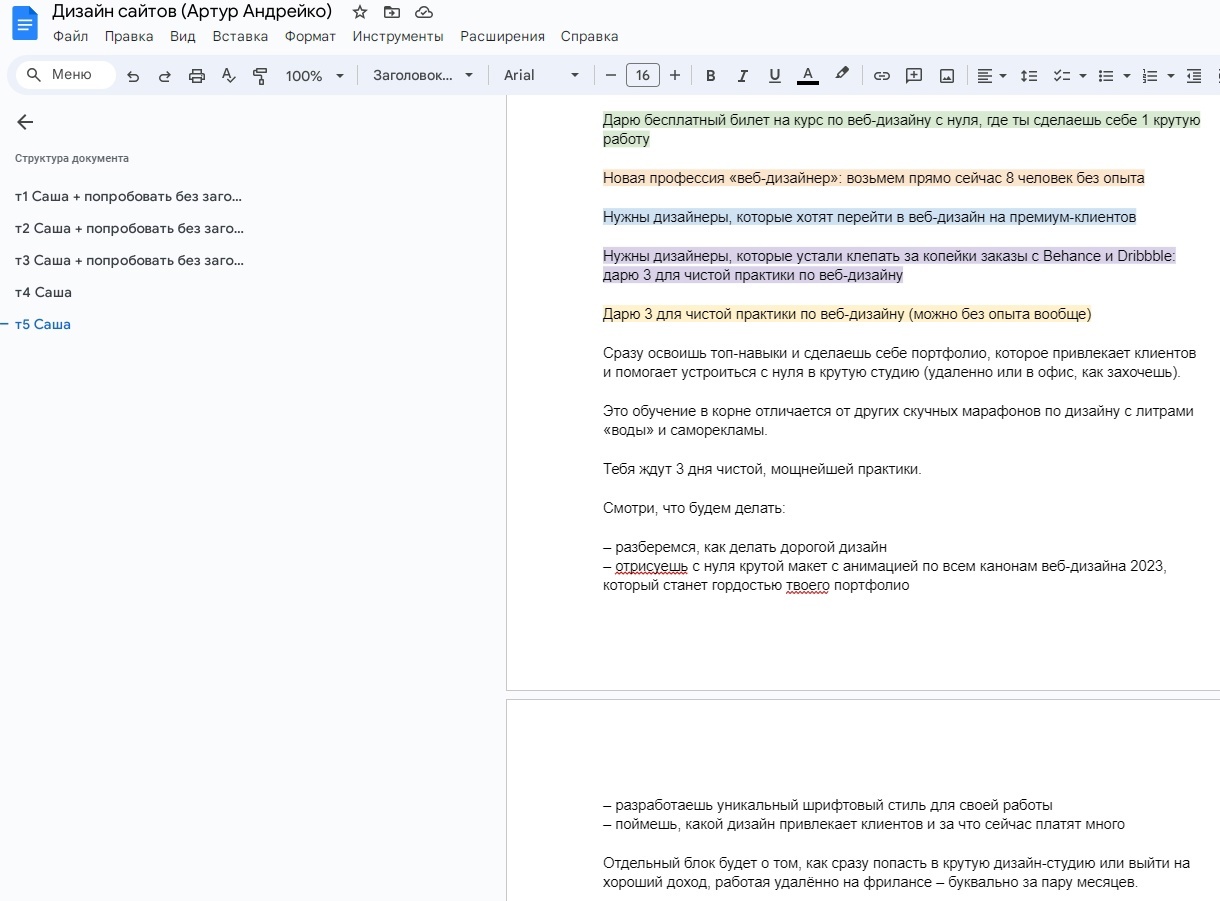This screenshot has width=1220, height=901.
Task: Open the Вставка menu
Action: click(x=240, y=36)
